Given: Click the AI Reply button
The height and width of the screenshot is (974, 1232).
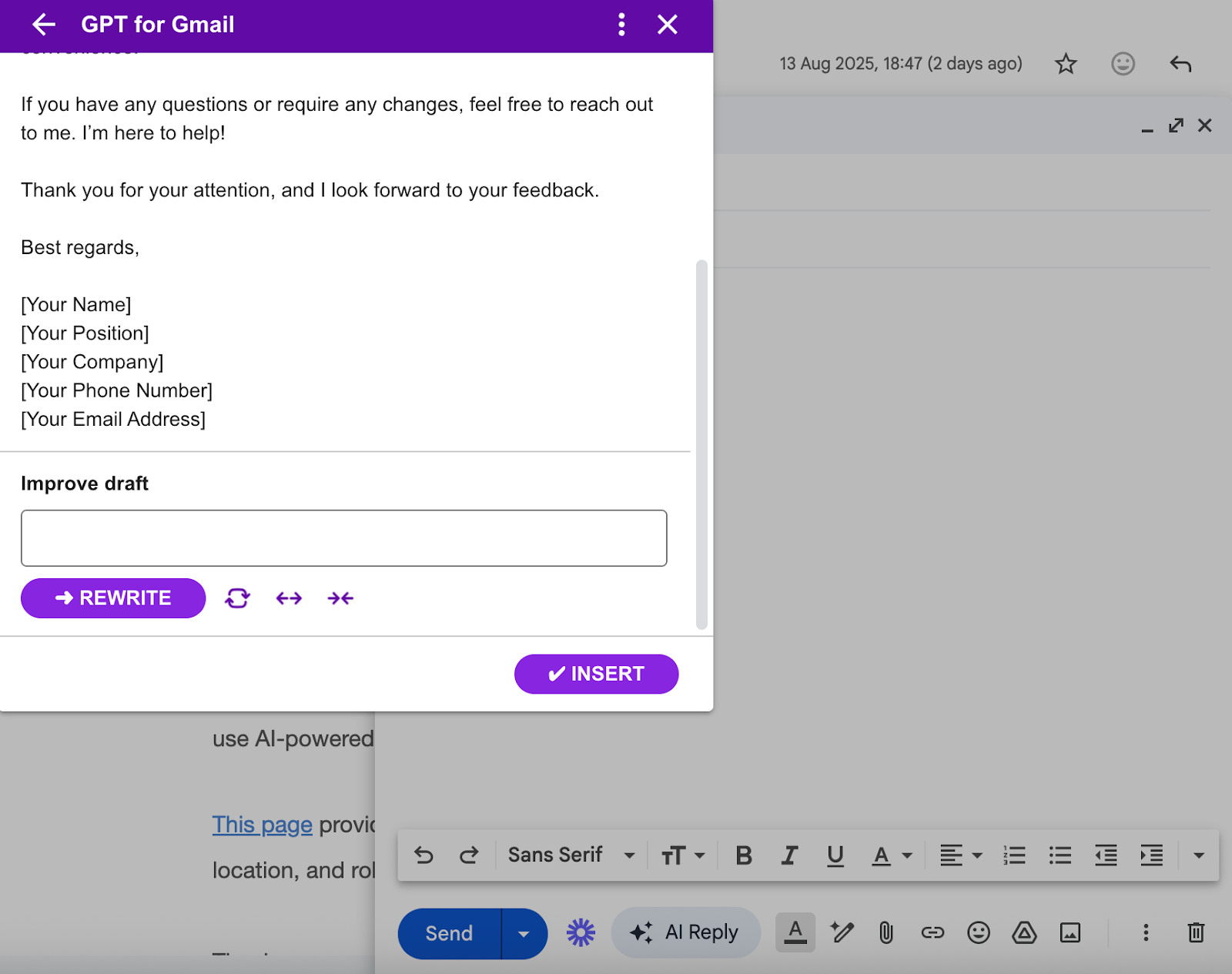Looking at the screenshot, I should click(x=685, y=933).
